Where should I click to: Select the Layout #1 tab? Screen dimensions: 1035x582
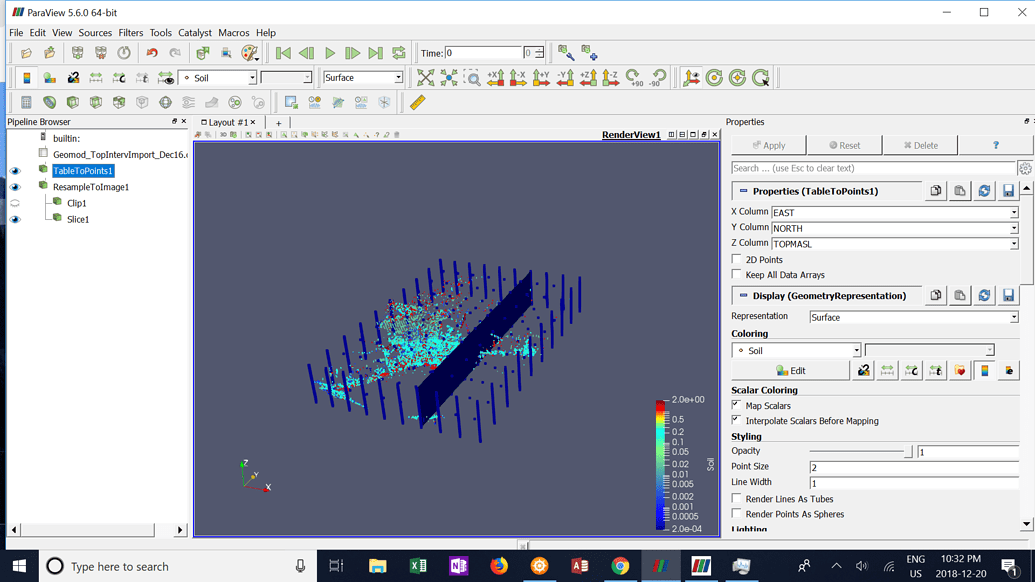228,122
